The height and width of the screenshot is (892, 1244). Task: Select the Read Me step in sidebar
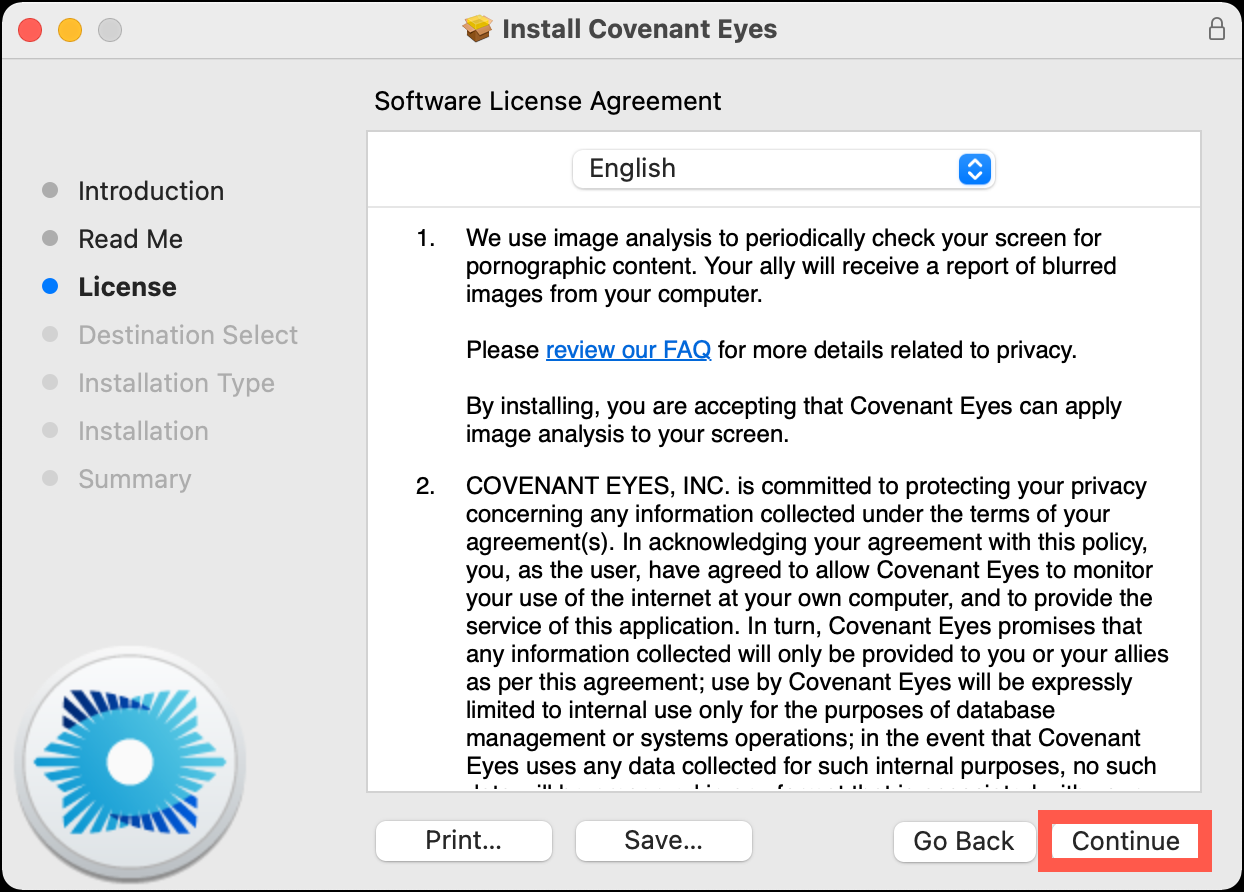pos(130,239)
